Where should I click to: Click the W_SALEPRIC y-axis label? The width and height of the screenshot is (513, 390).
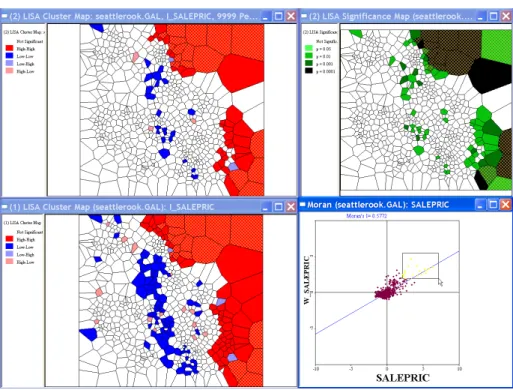pos(307,280)
